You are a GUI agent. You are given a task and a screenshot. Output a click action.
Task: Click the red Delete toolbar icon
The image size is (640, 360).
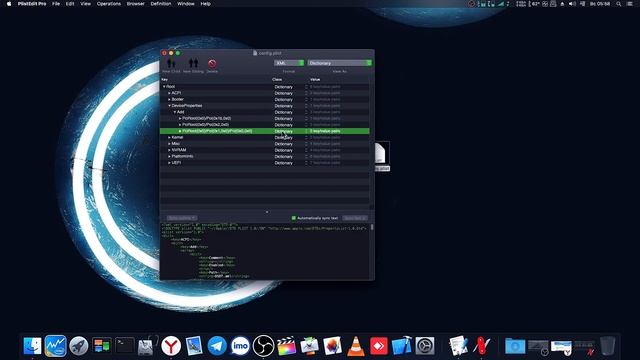212,63
